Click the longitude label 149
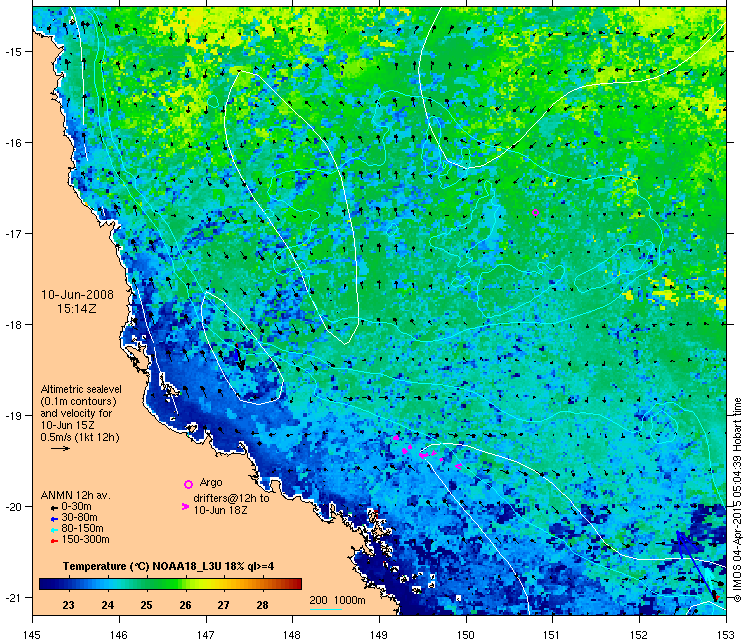Viewport: 750px width, 640px height. point(379,634)
